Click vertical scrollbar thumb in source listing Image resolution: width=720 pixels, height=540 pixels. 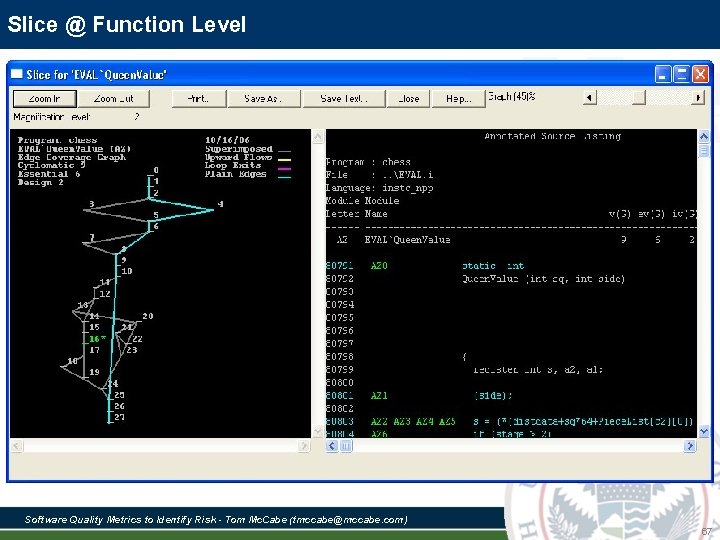click(703, 150)
